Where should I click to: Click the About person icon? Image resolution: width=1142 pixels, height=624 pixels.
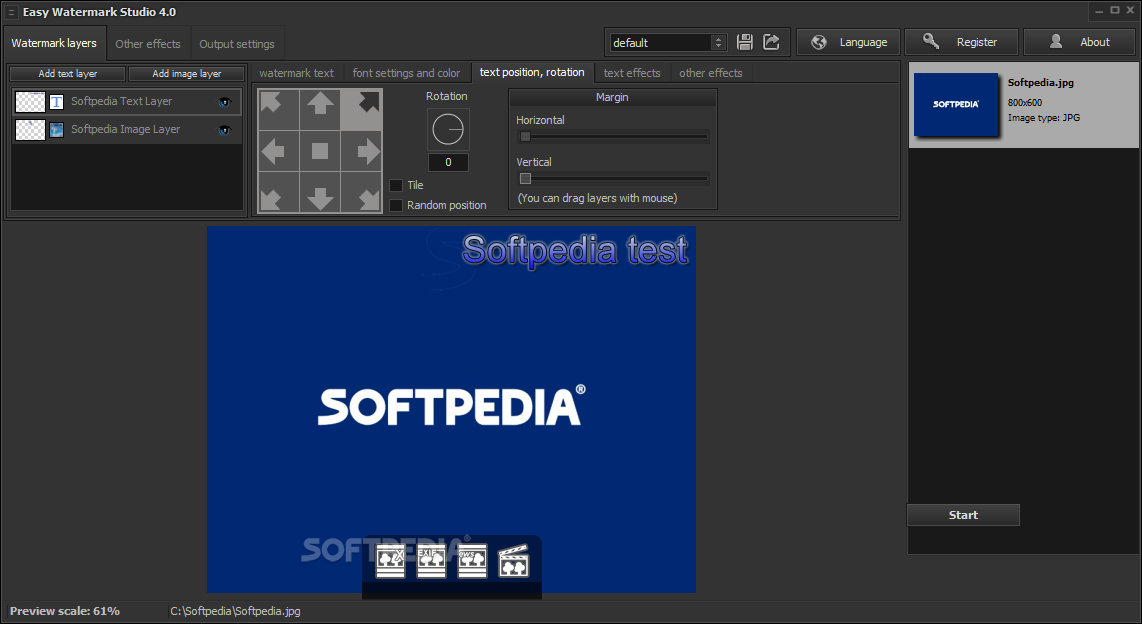pos(1055,42)
